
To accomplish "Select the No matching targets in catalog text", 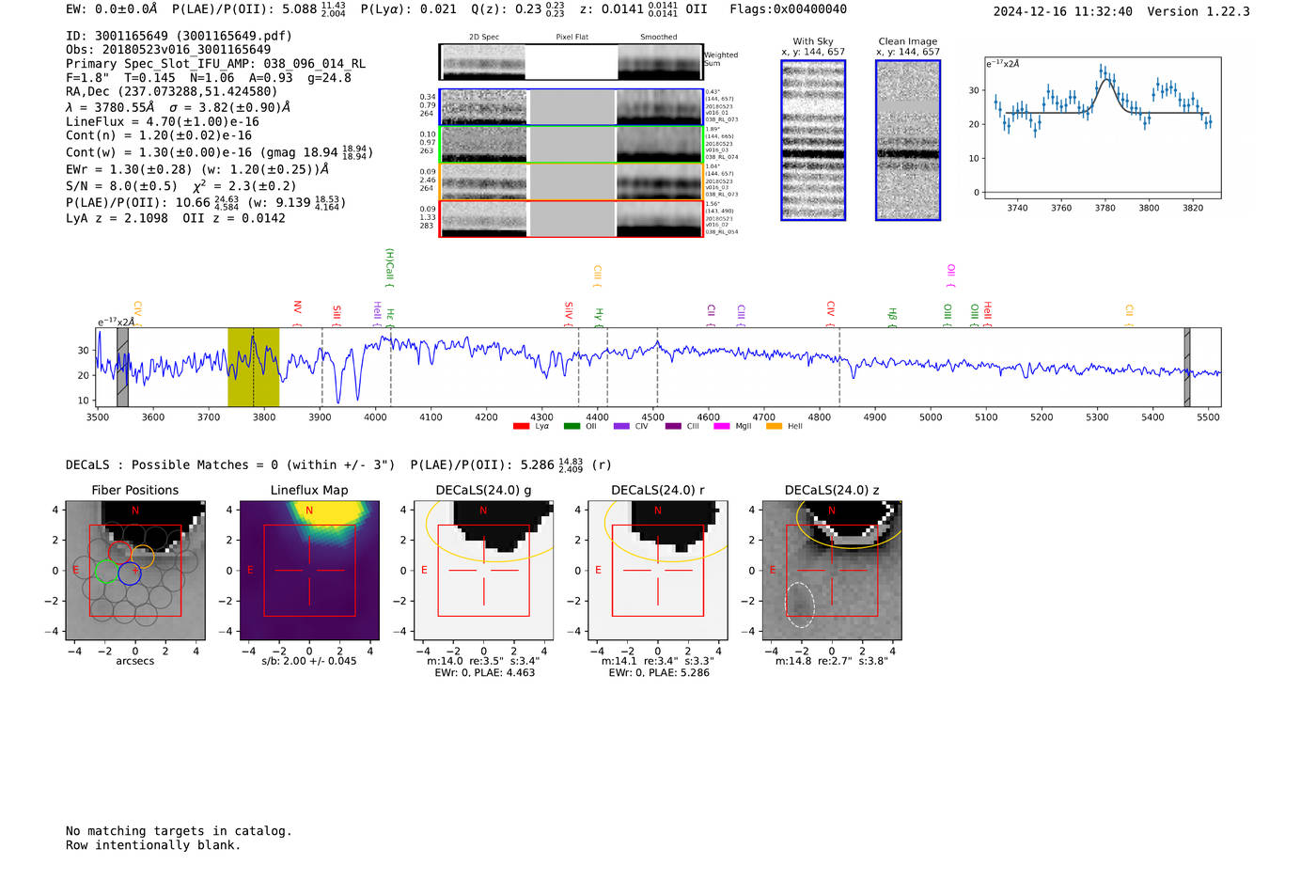I will click(x=179, y=831).
